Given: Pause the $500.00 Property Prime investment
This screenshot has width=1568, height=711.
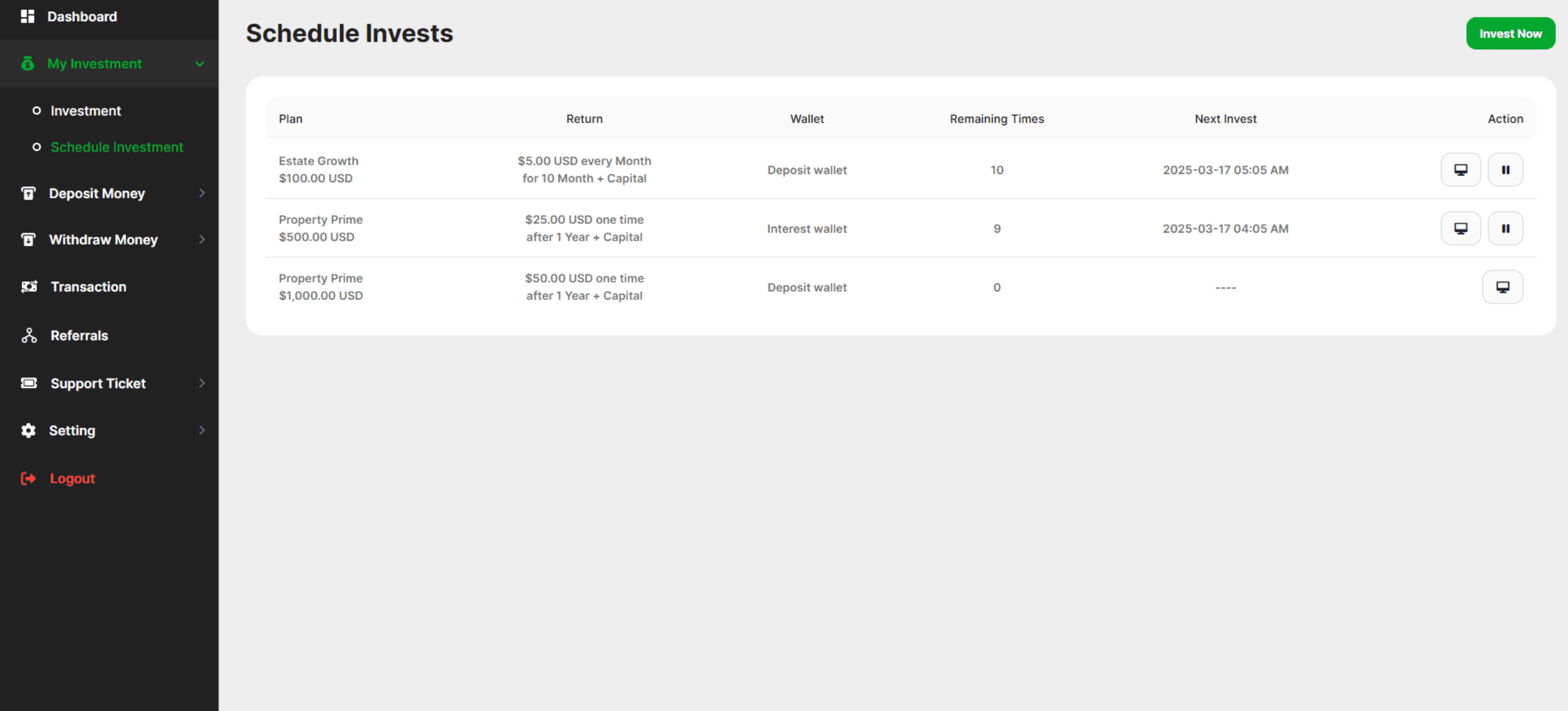Looking at the screenshot, I should click(1506, 228).
